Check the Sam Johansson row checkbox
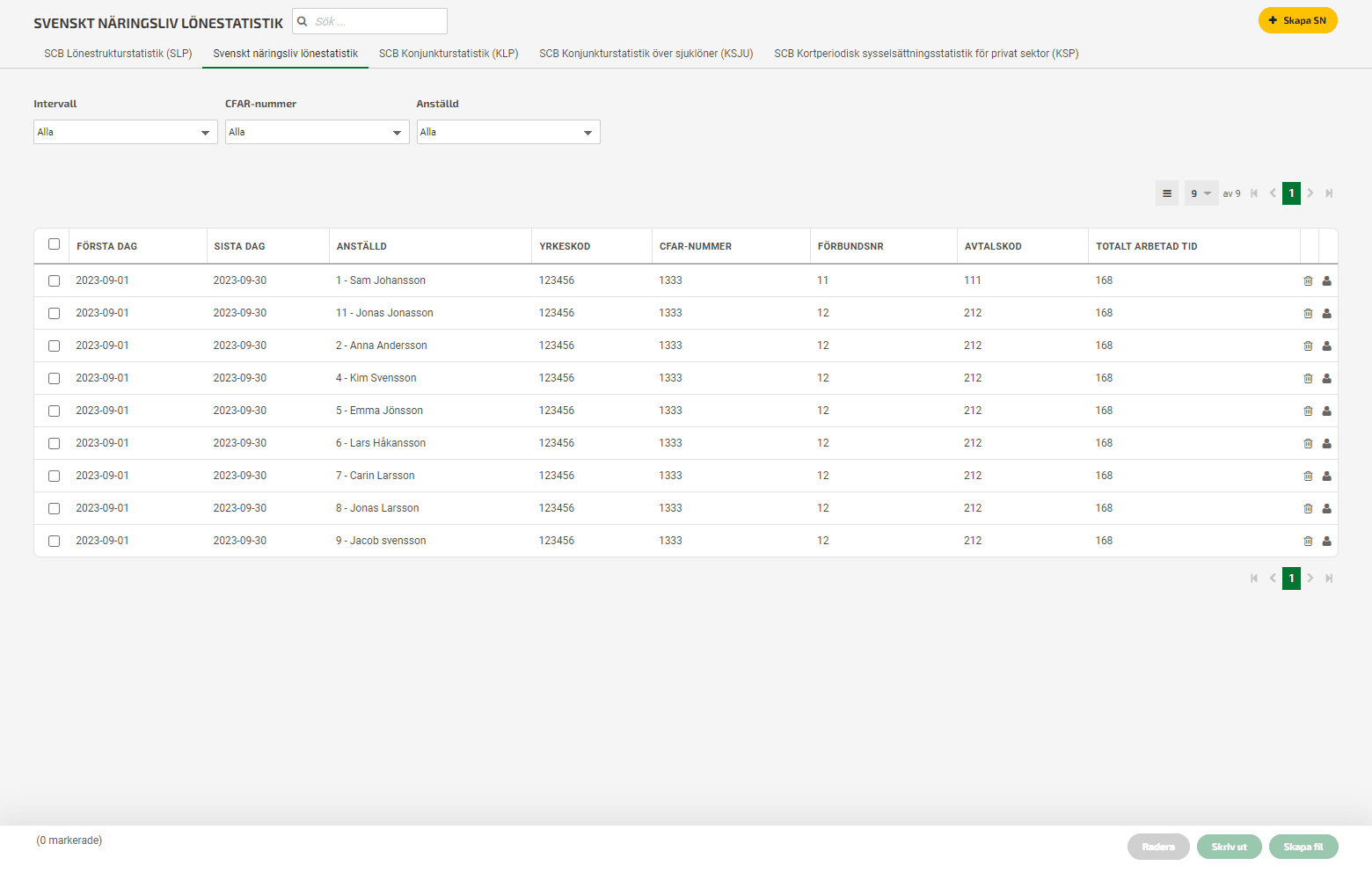The image size is (1372, 873). point(54,281)
